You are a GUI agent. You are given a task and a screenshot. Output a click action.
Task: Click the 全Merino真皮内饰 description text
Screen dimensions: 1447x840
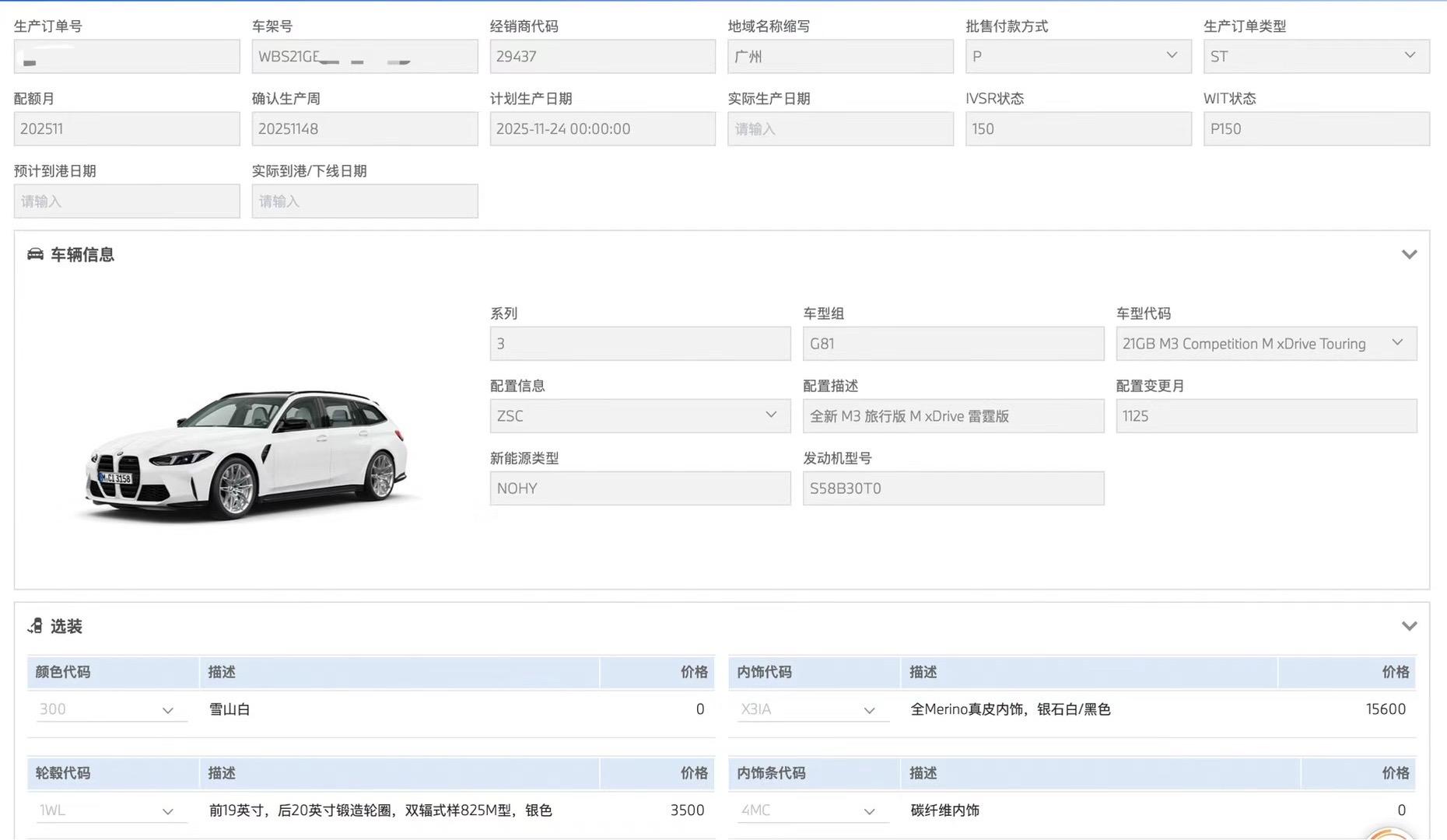coord(1011,709)
